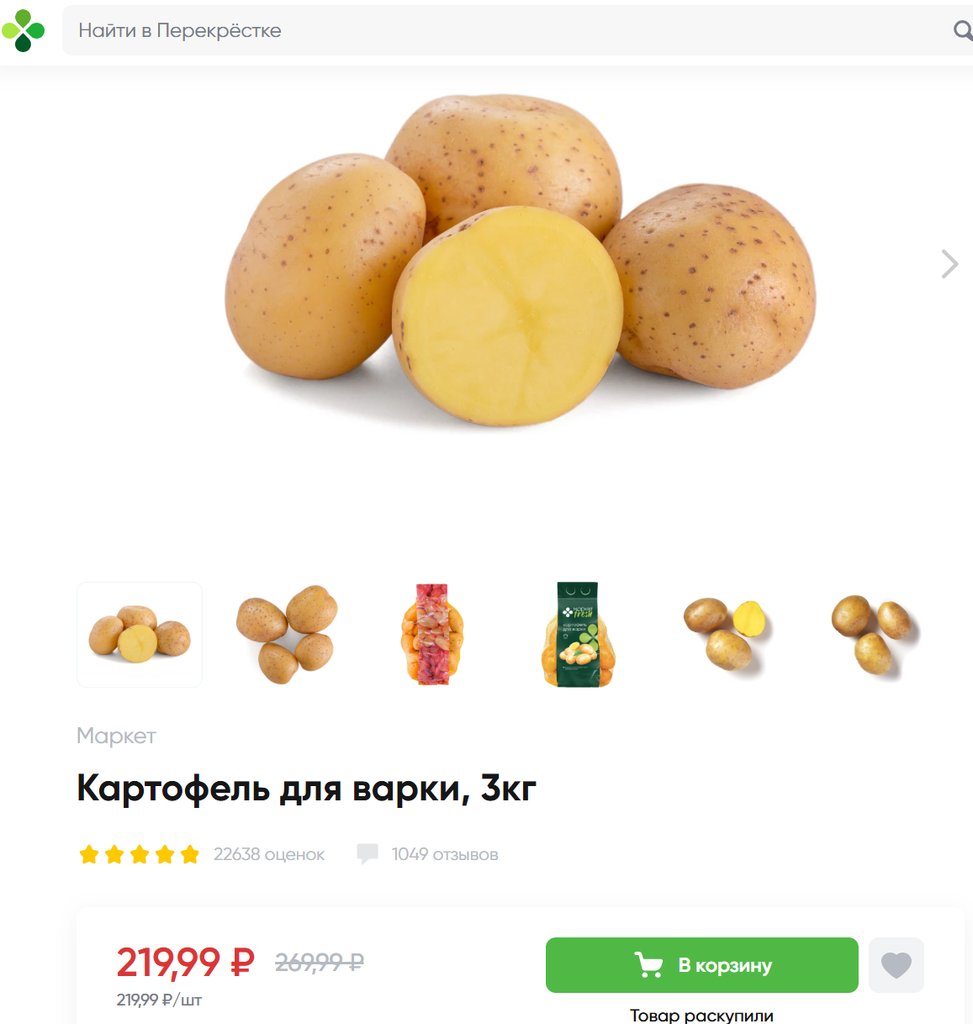Select the thumbnail of potatoes with upright half
The image size is (973, 1024).
pyautogui.click(x=726, y=634)
